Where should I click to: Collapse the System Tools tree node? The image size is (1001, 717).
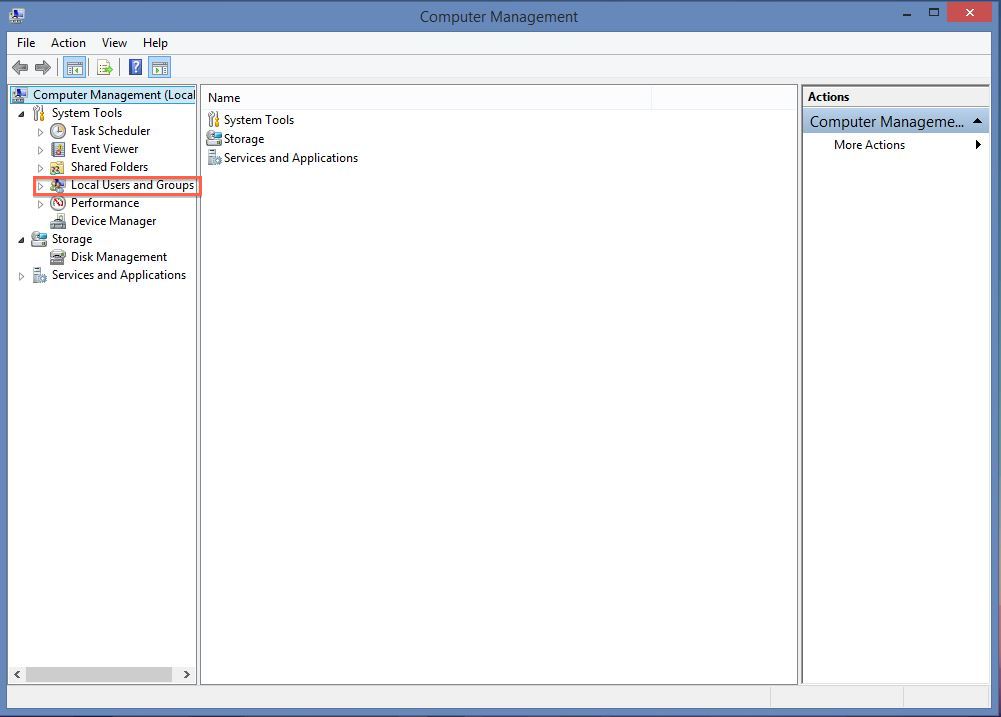pos(21,114)
